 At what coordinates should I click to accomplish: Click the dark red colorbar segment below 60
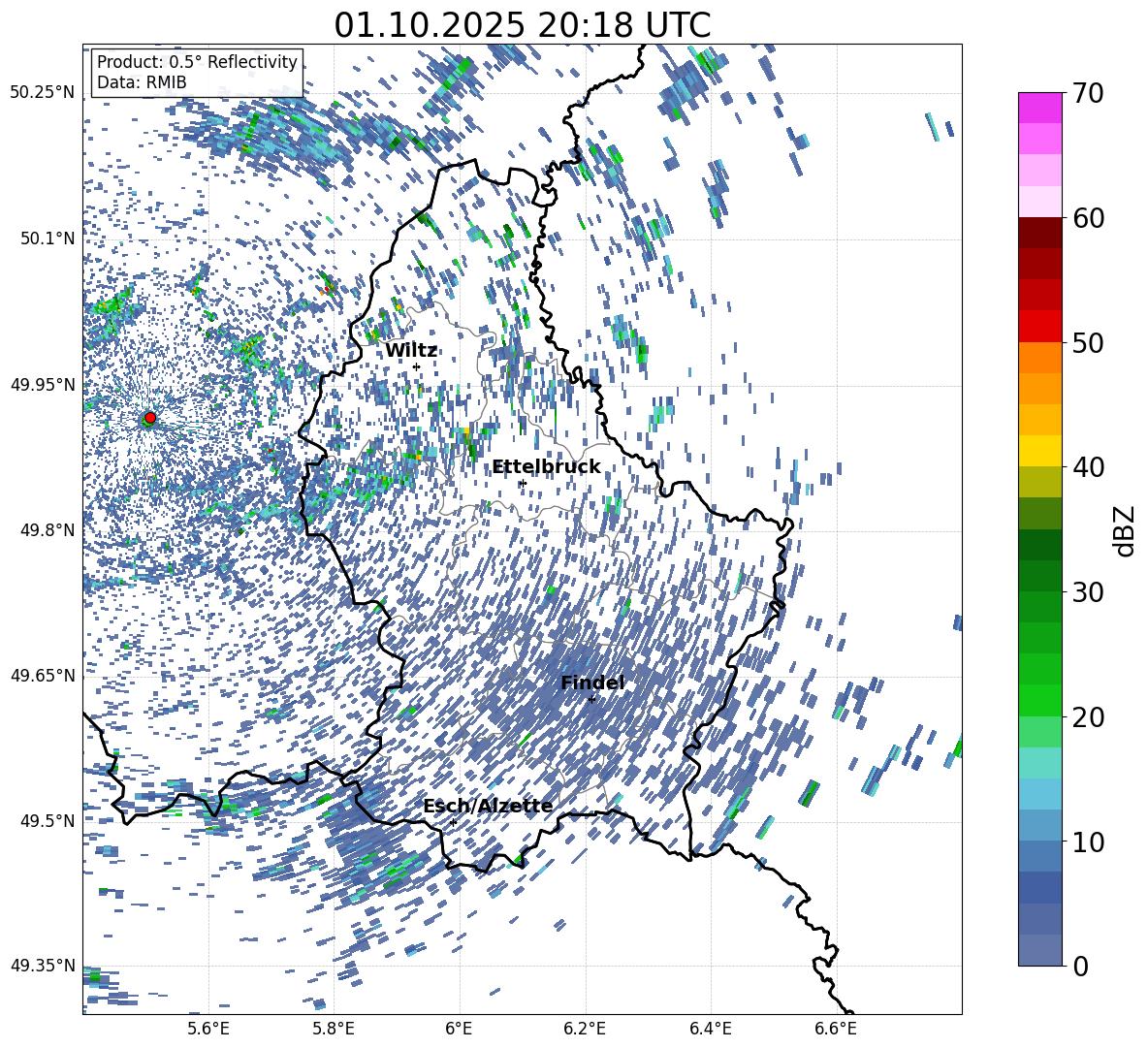[x=1040, y=233]
